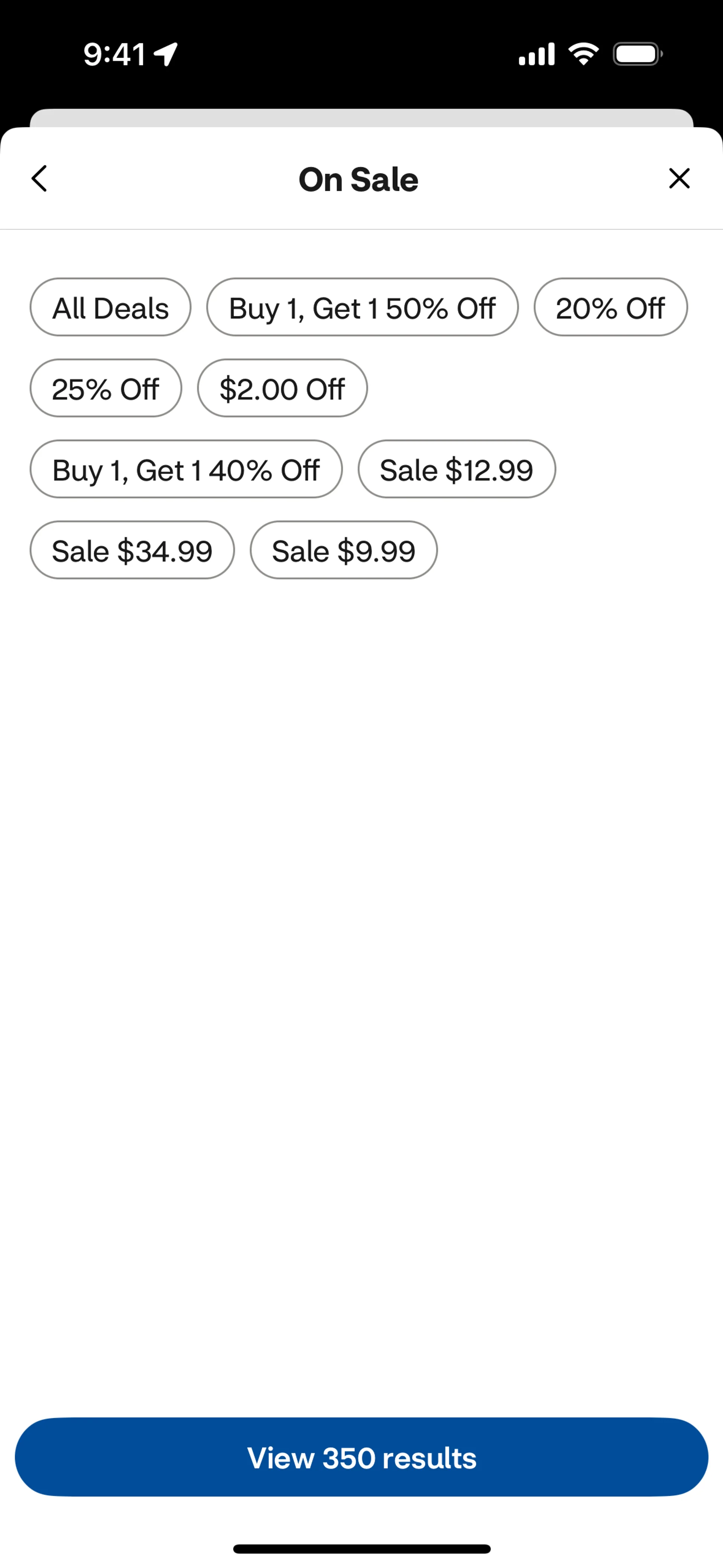Enable the 20% Off filter chip
723x1568 pixels.
[x=610, y=307]
